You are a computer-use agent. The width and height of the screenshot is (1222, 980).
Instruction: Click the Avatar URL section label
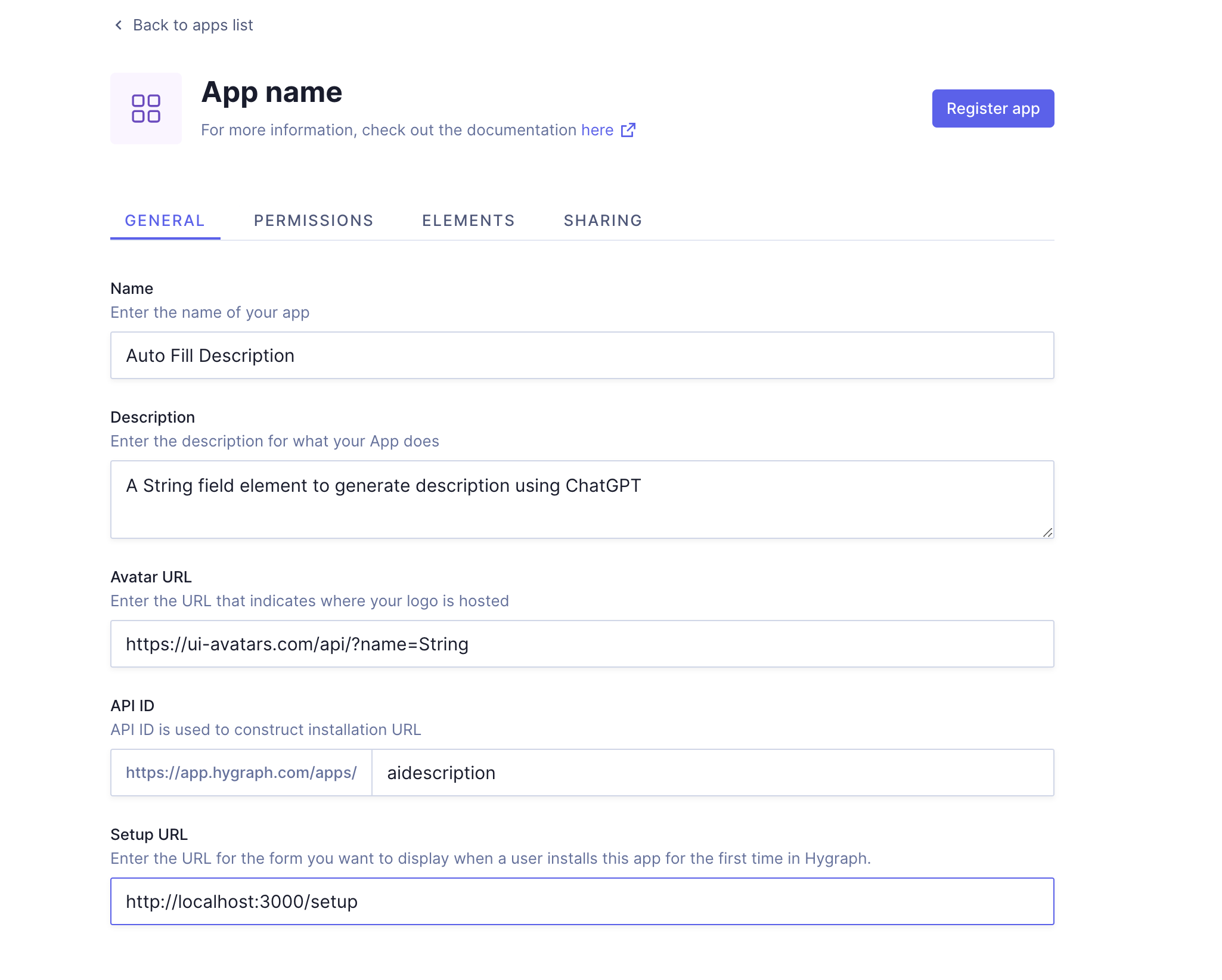pos(151,576)
